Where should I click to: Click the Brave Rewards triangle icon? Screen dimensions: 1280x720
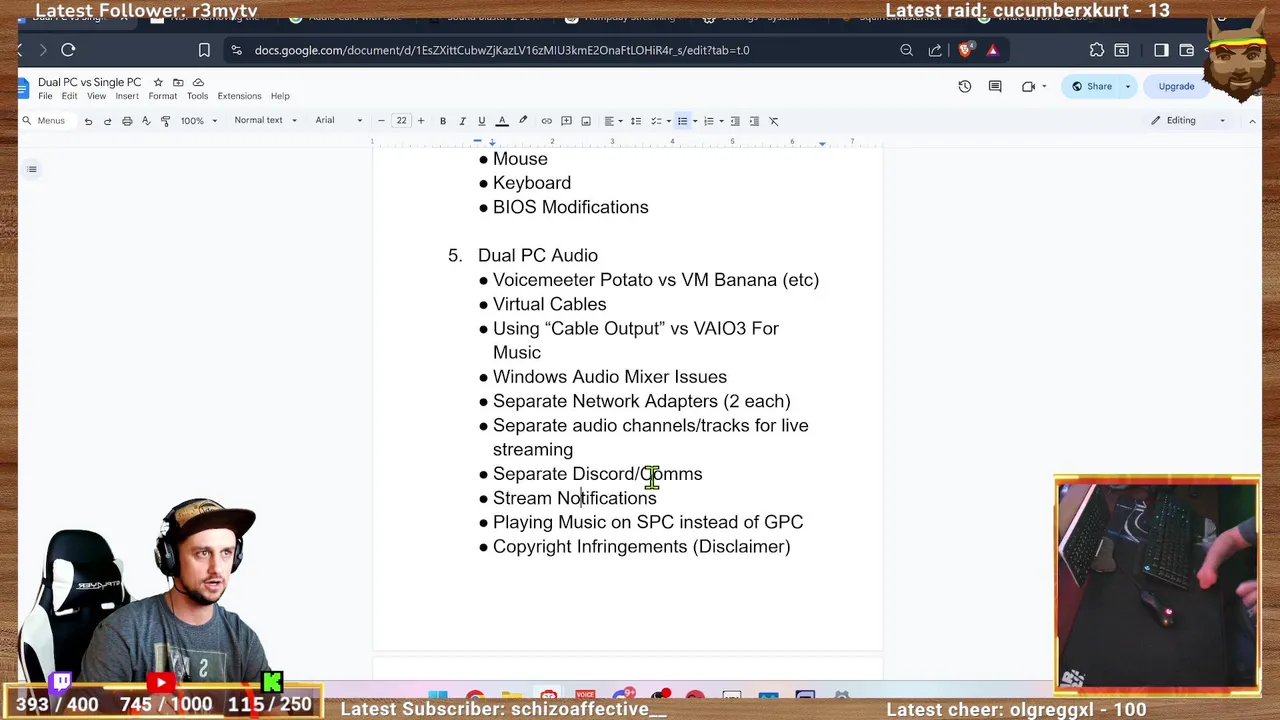coord(992,50)
